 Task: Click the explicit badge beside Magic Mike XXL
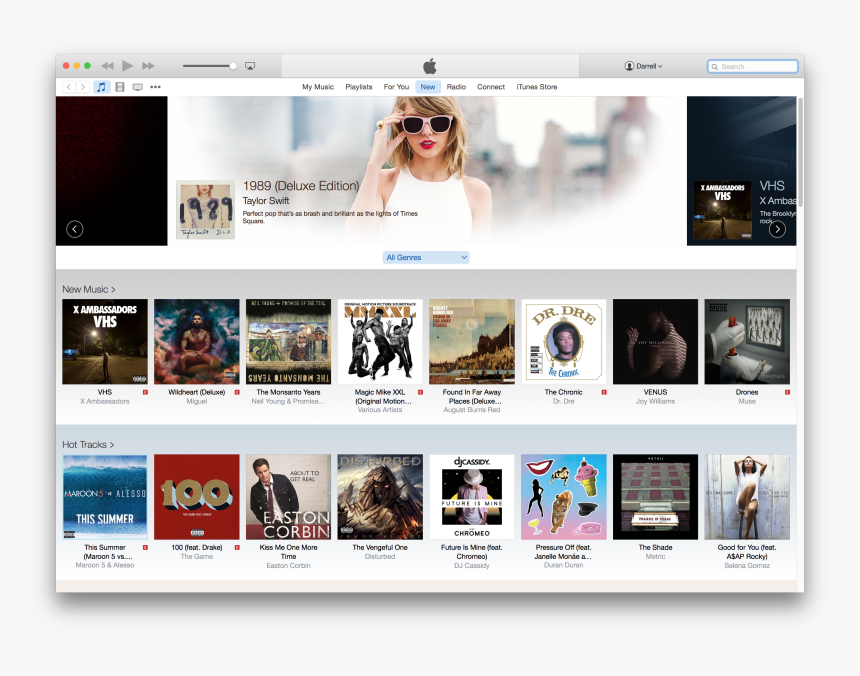tap(420, 392)
